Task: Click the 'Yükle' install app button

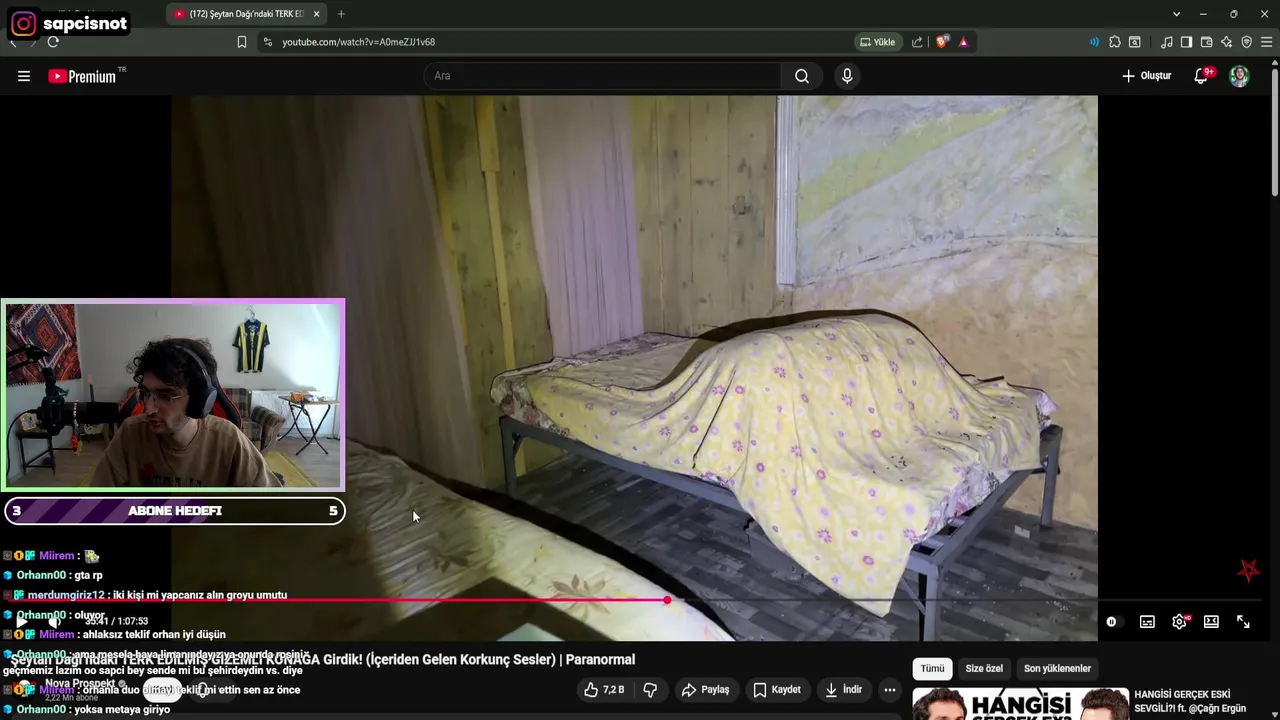Action: [x=877, y=42]
